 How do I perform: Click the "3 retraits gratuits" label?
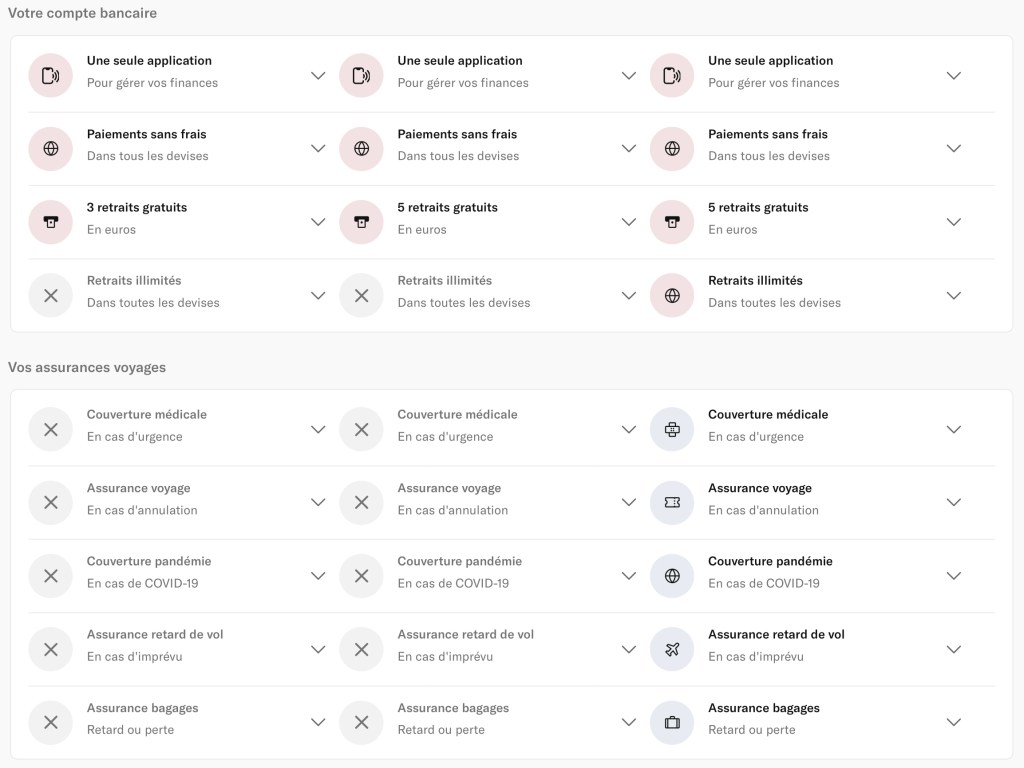pos(137,208)
